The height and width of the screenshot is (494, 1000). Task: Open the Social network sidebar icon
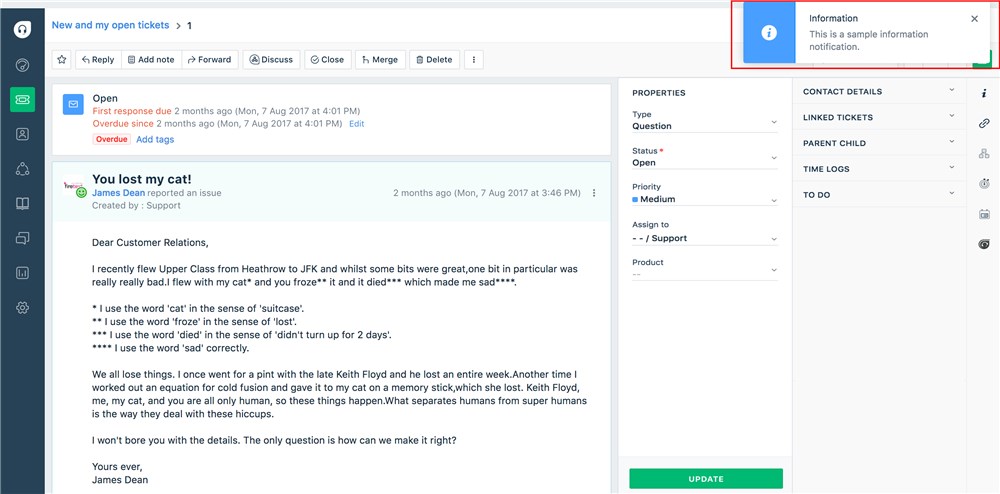(22, 169)
